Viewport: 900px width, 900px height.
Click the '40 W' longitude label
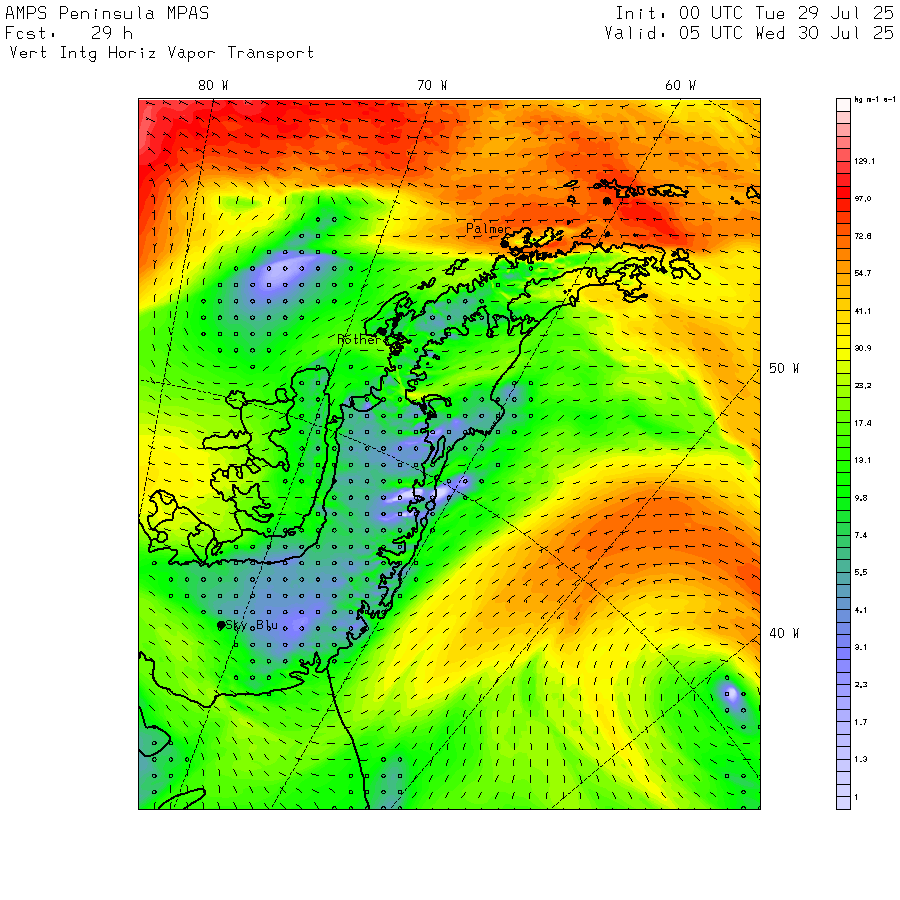(784, 633)
